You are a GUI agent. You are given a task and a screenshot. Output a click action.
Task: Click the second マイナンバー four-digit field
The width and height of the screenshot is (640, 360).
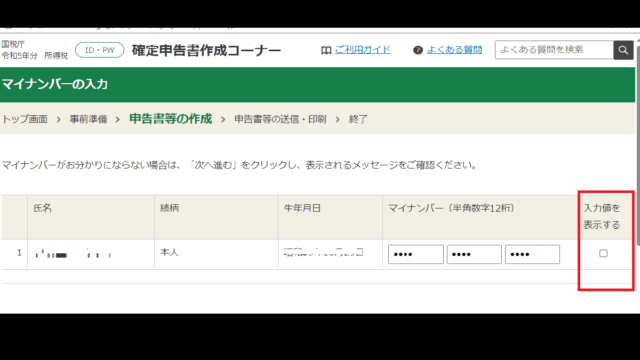click(474, 254)
